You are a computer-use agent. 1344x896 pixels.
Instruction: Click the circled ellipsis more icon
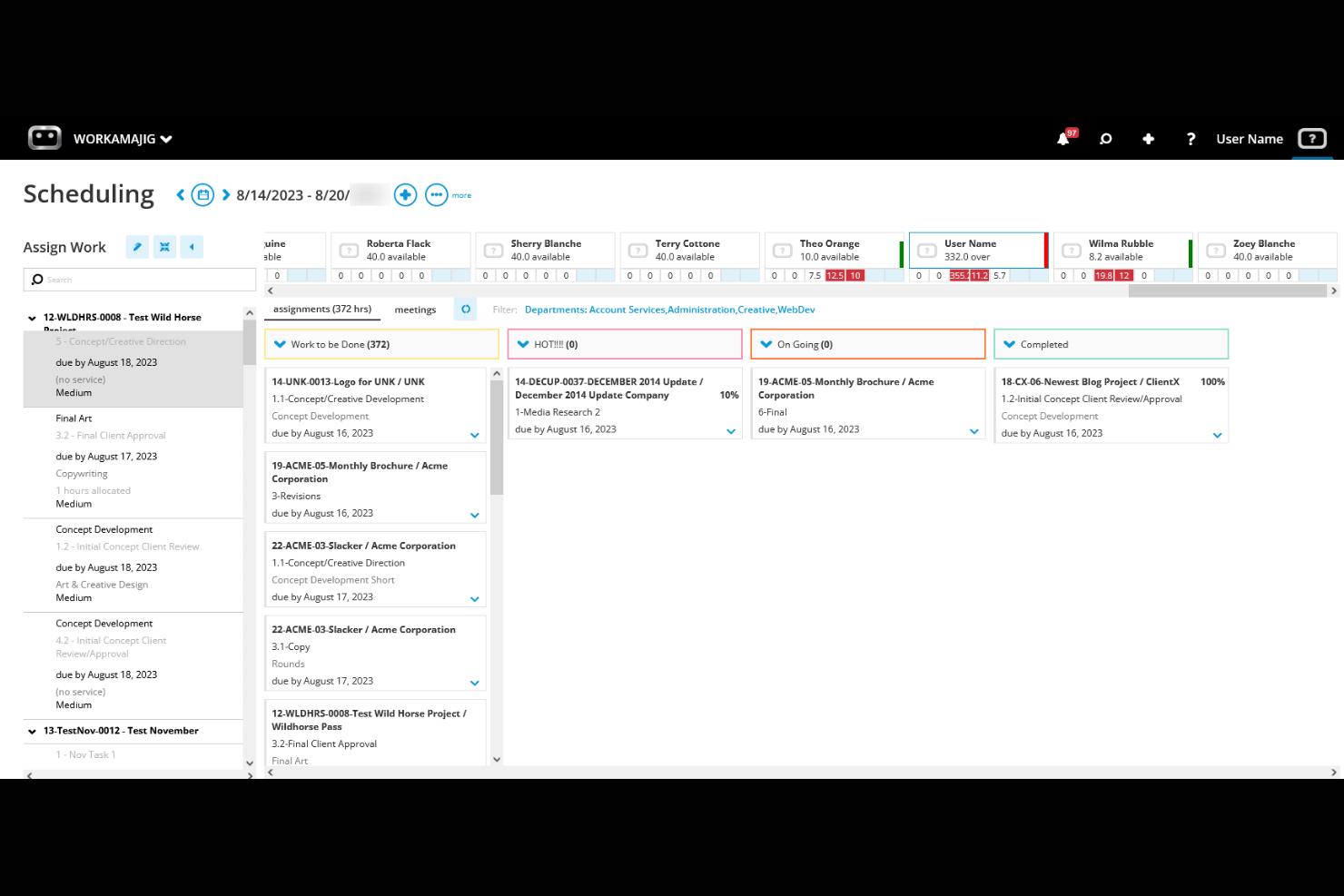(x=436, y=194)
